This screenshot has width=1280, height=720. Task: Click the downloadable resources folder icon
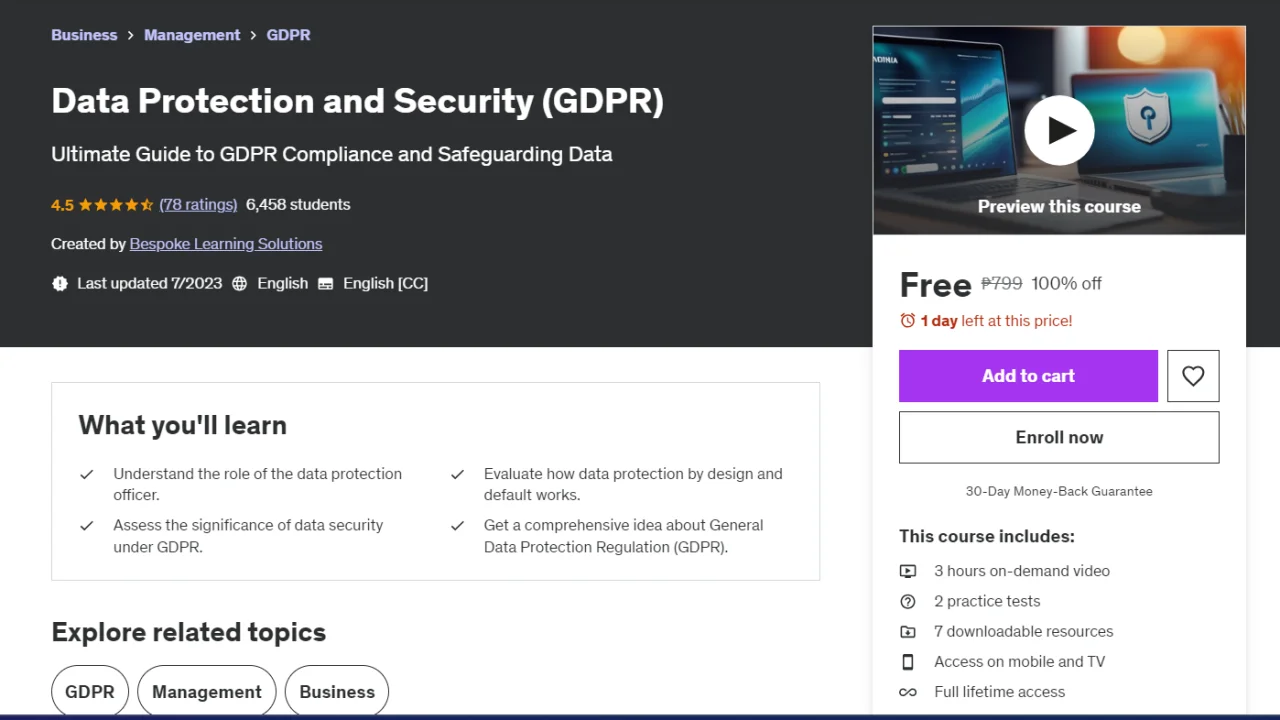(907, 631)
